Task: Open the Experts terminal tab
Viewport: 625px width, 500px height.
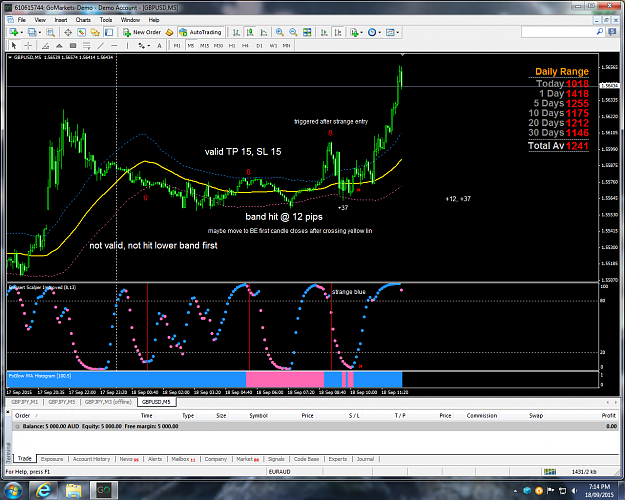Action: click(338, 459)
